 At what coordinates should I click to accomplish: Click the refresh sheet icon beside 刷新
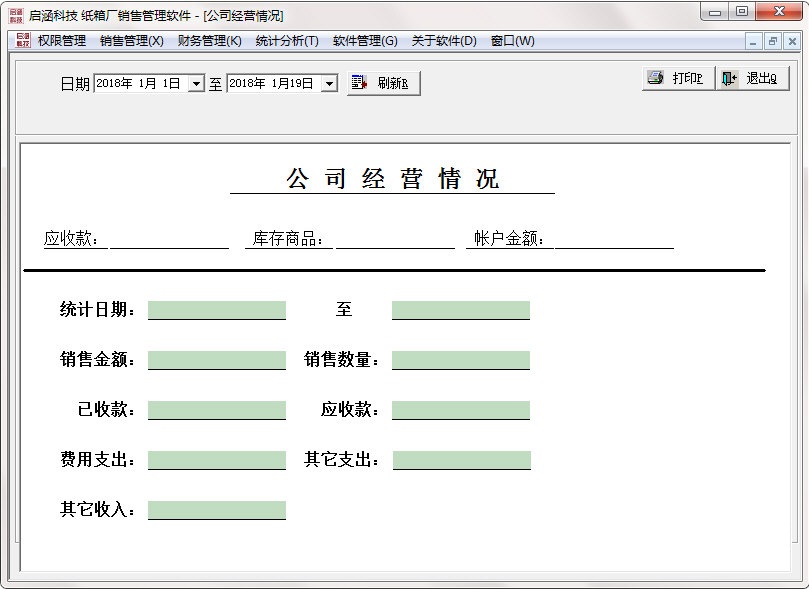[x=359, y=83]
